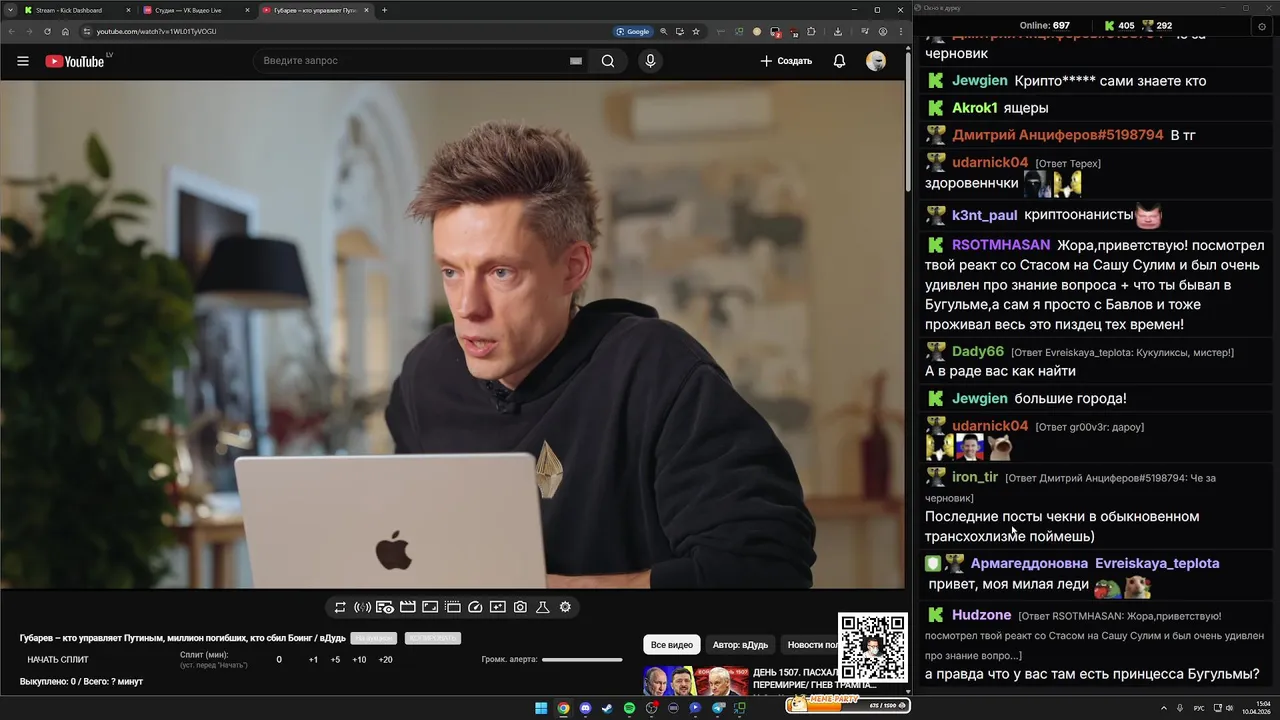Screen dimensions: 1280x720
Task: Add +20 minutes to split
Action: coord(385,660)
